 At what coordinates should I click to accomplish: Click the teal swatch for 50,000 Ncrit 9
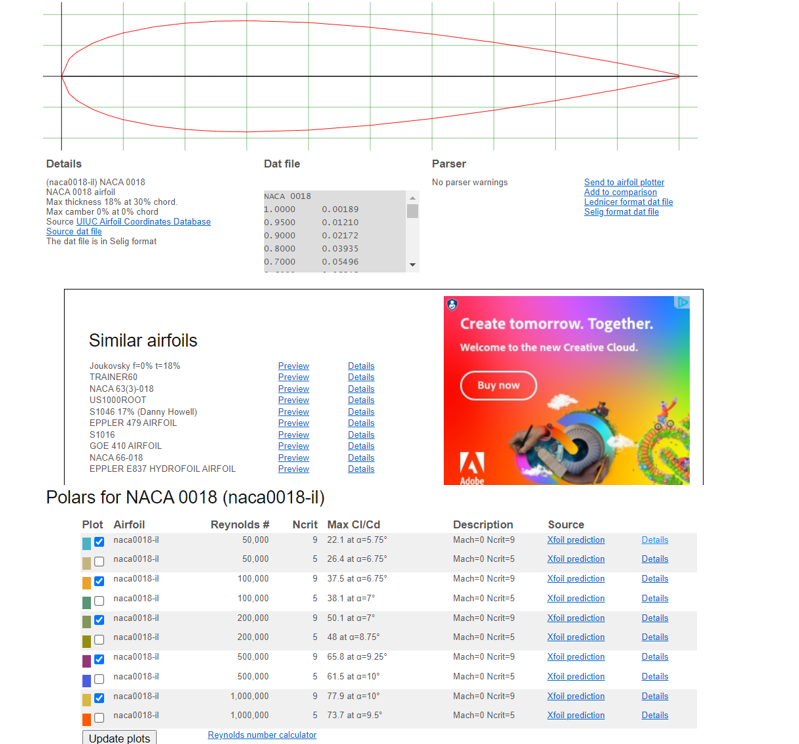(x=87, y=543)
